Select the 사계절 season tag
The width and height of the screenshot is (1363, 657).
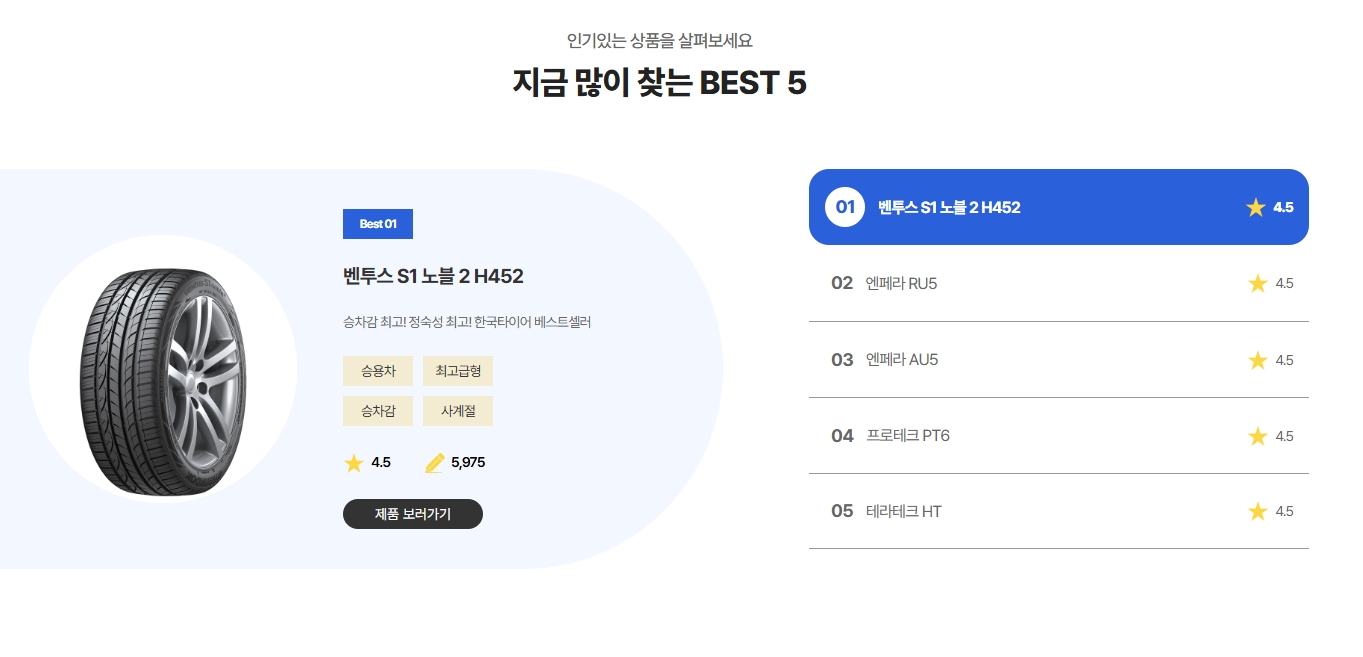[457, 411]
